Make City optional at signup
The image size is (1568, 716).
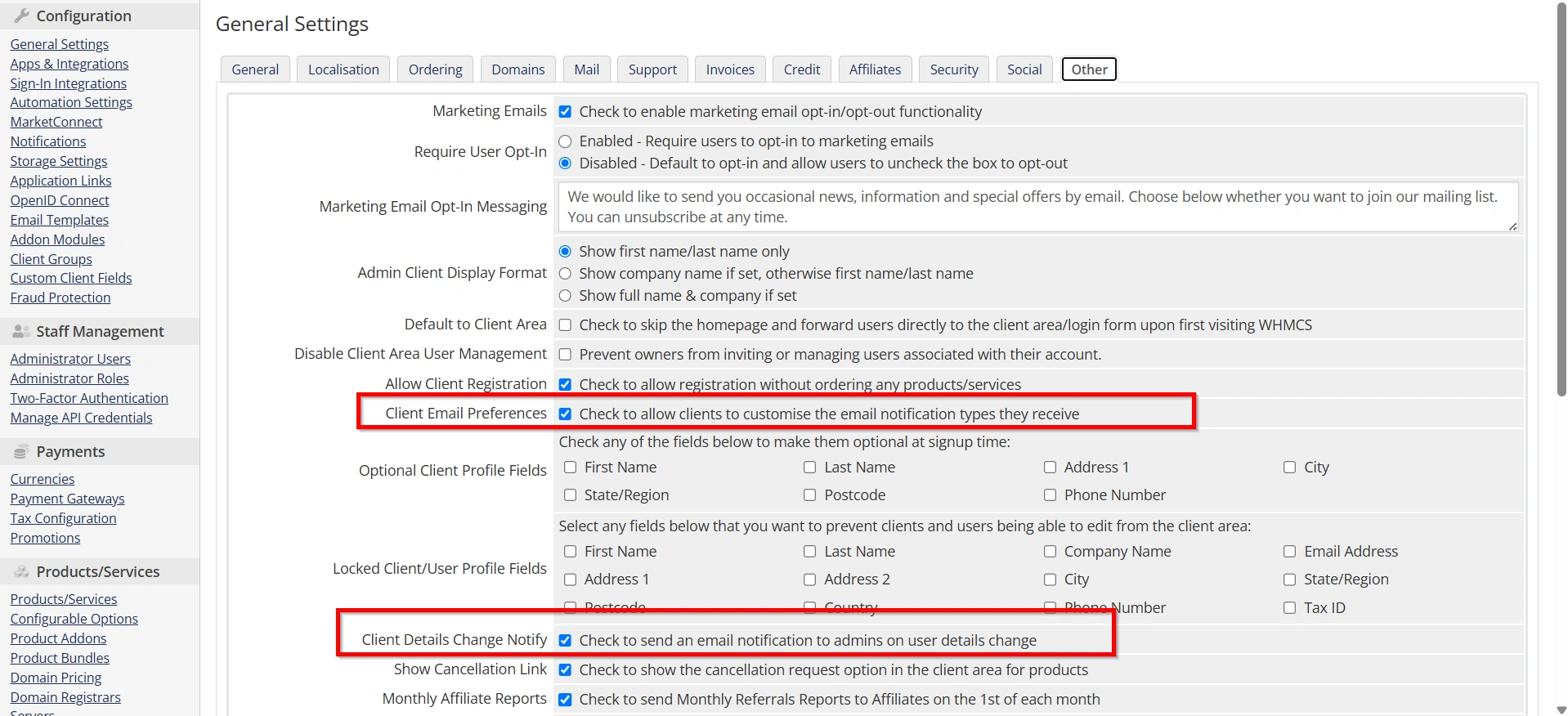pyautogui.click(x=1290, y=468)
